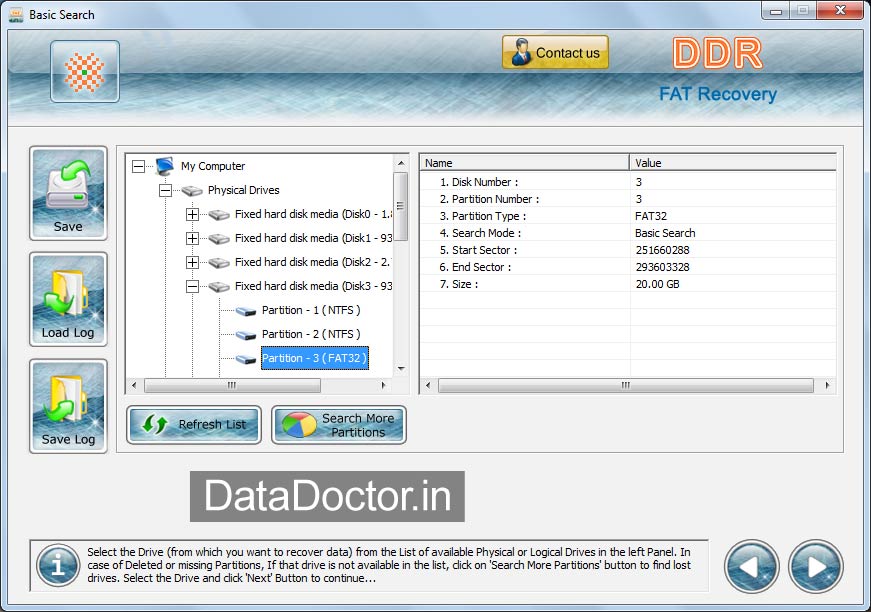The height and width of the screenshot is (612, 871).
Task: Click the '4. Search Mode :' row
Action: coord(628,233)
